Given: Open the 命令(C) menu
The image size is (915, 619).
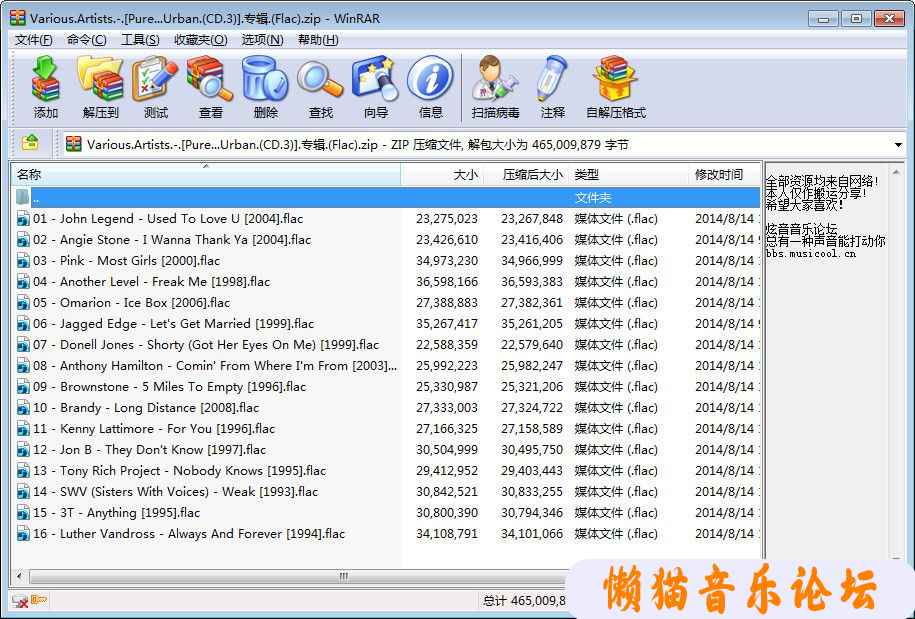Looking at the screenshot, I should click(x=86, y=40).
